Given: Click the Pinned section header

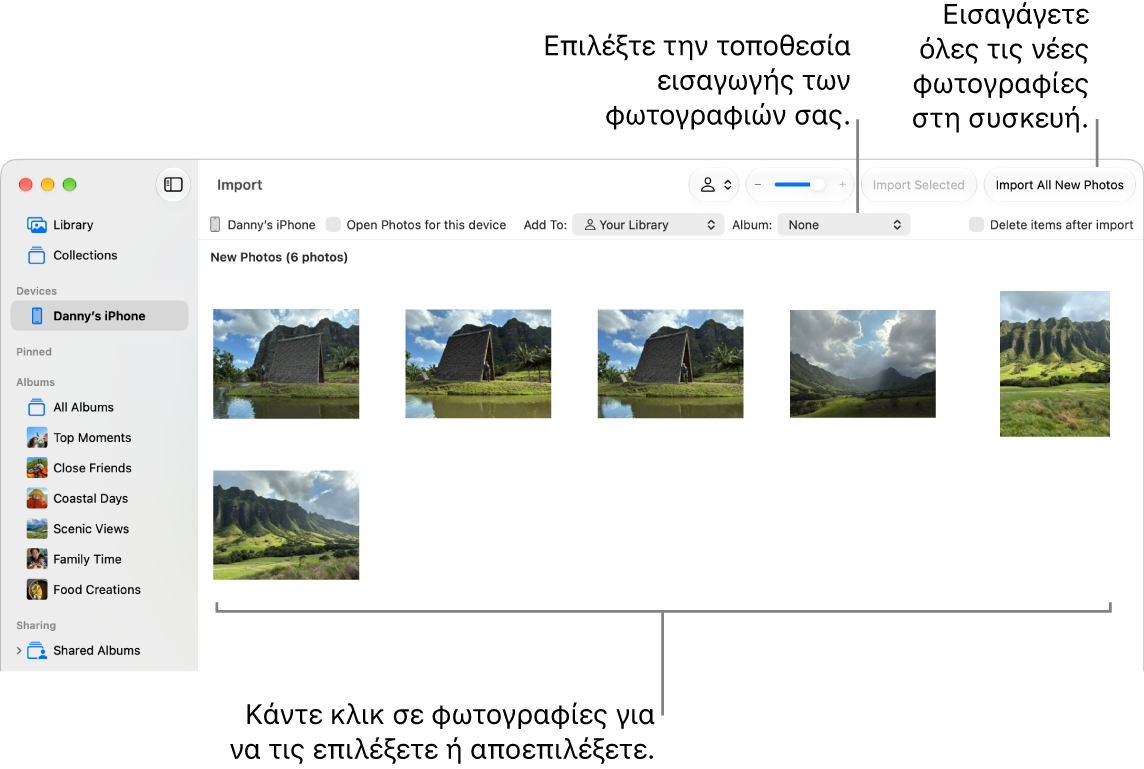Looking at the screenshot, I should [34, 352].
